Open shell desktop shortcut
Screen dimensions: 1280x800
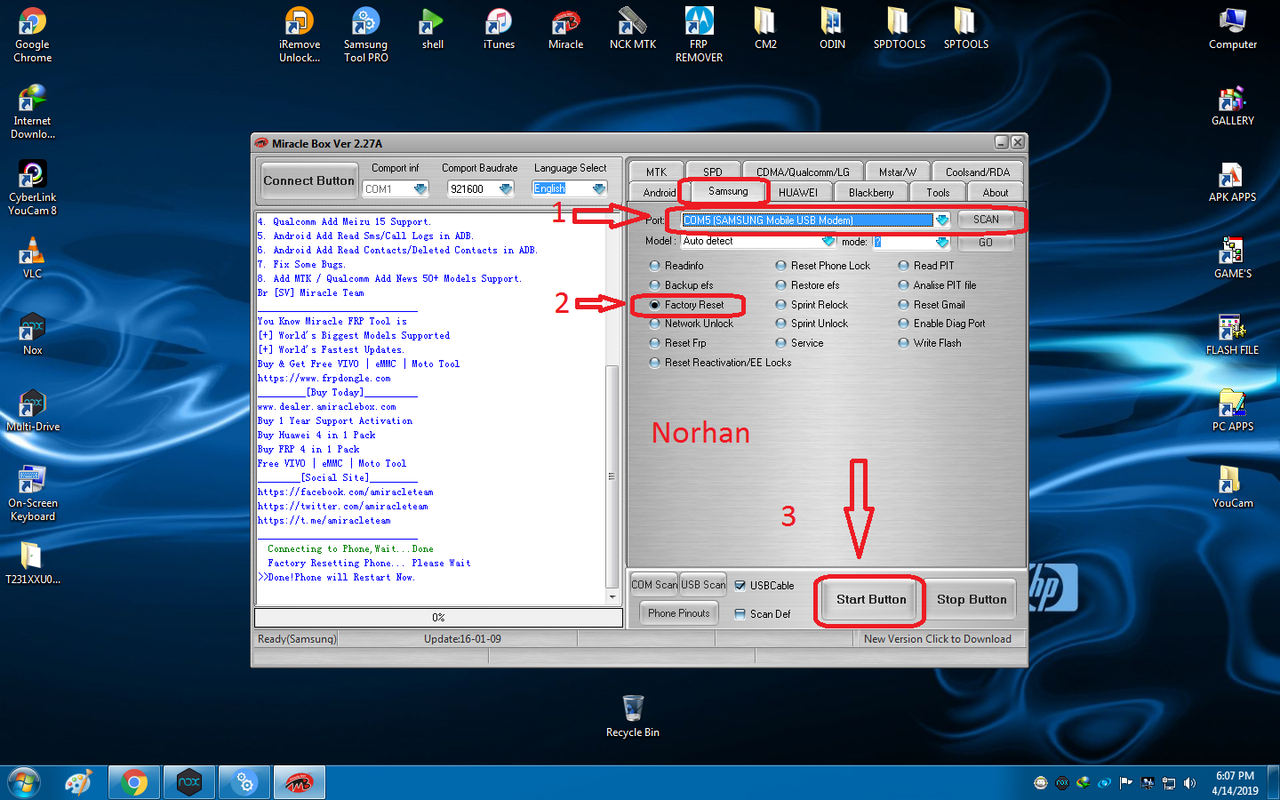coord(432,29)
